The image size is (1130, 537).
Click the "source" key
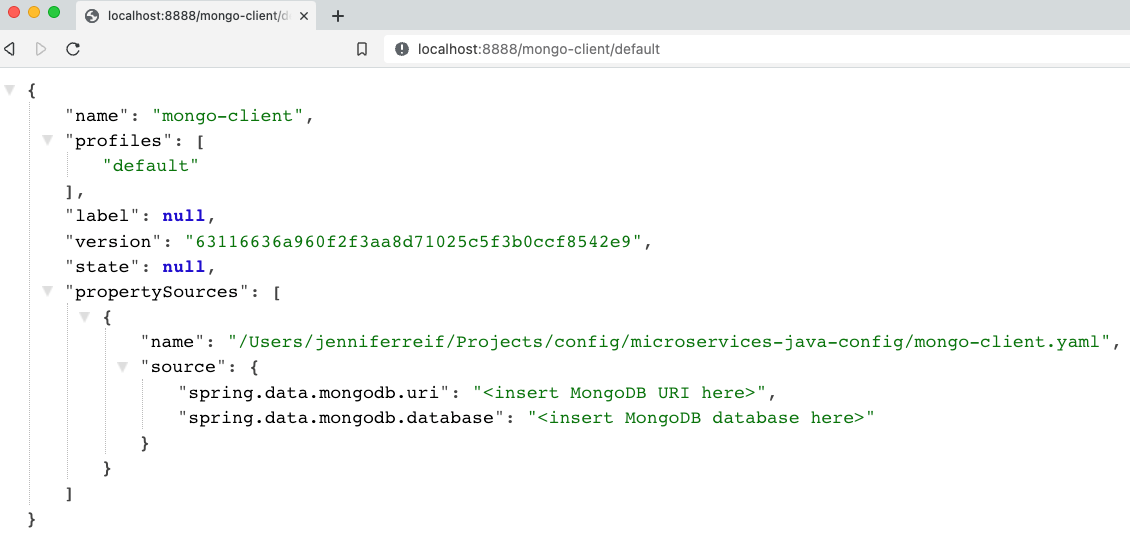(183, 367)
